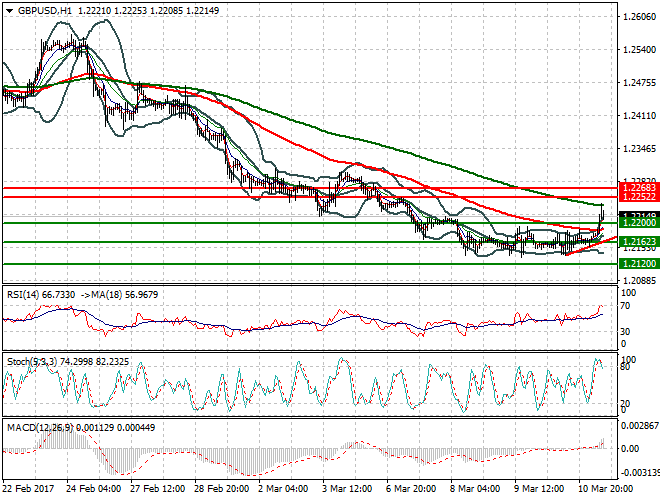660x500 pixels.
Task: Click the ->MA(18) 56.9679 label
Action: [x=120, y=295]
